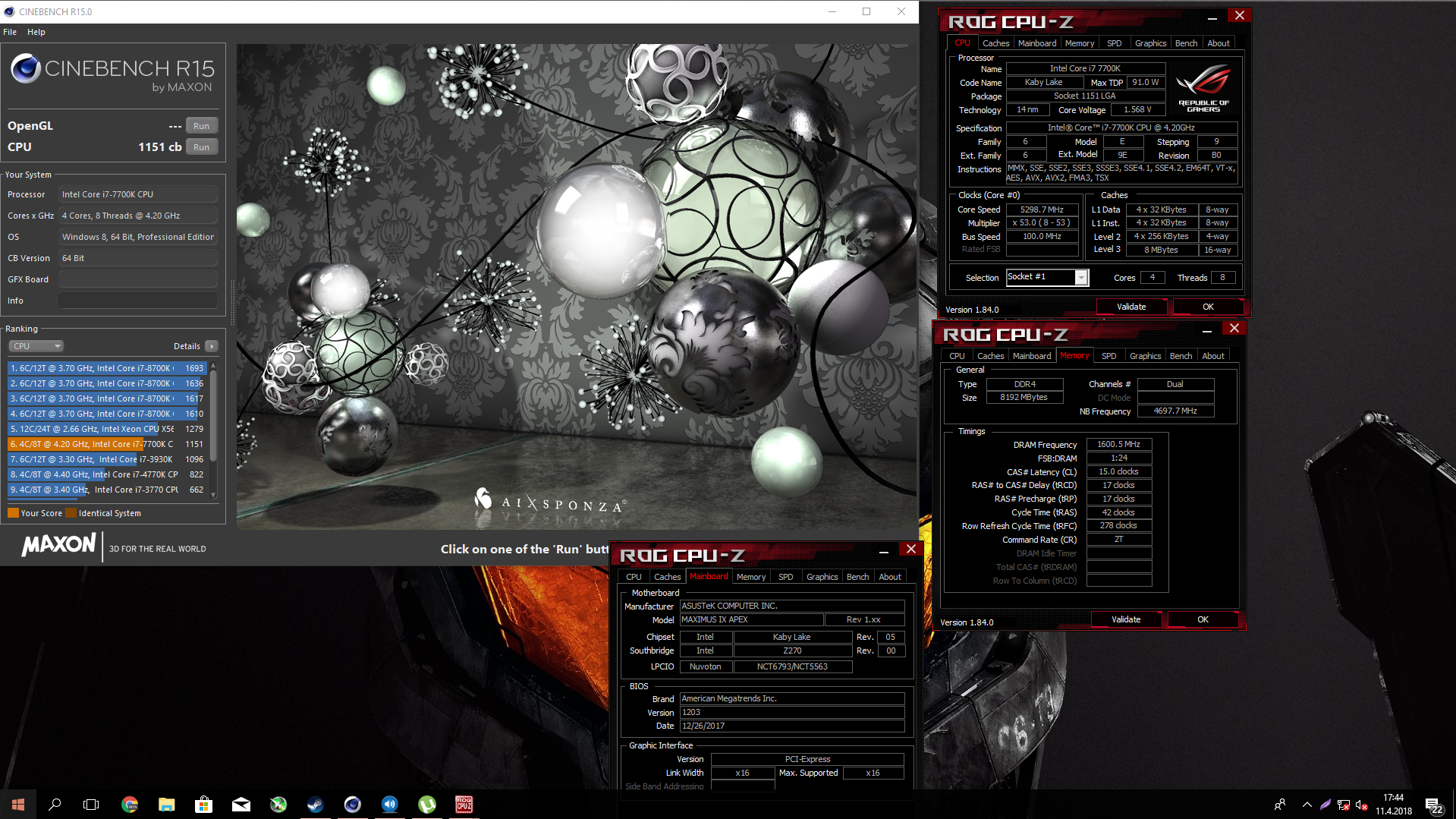Open File Explorer from the taskbar
Screen dimensions: 1456x819
(167, 805)
